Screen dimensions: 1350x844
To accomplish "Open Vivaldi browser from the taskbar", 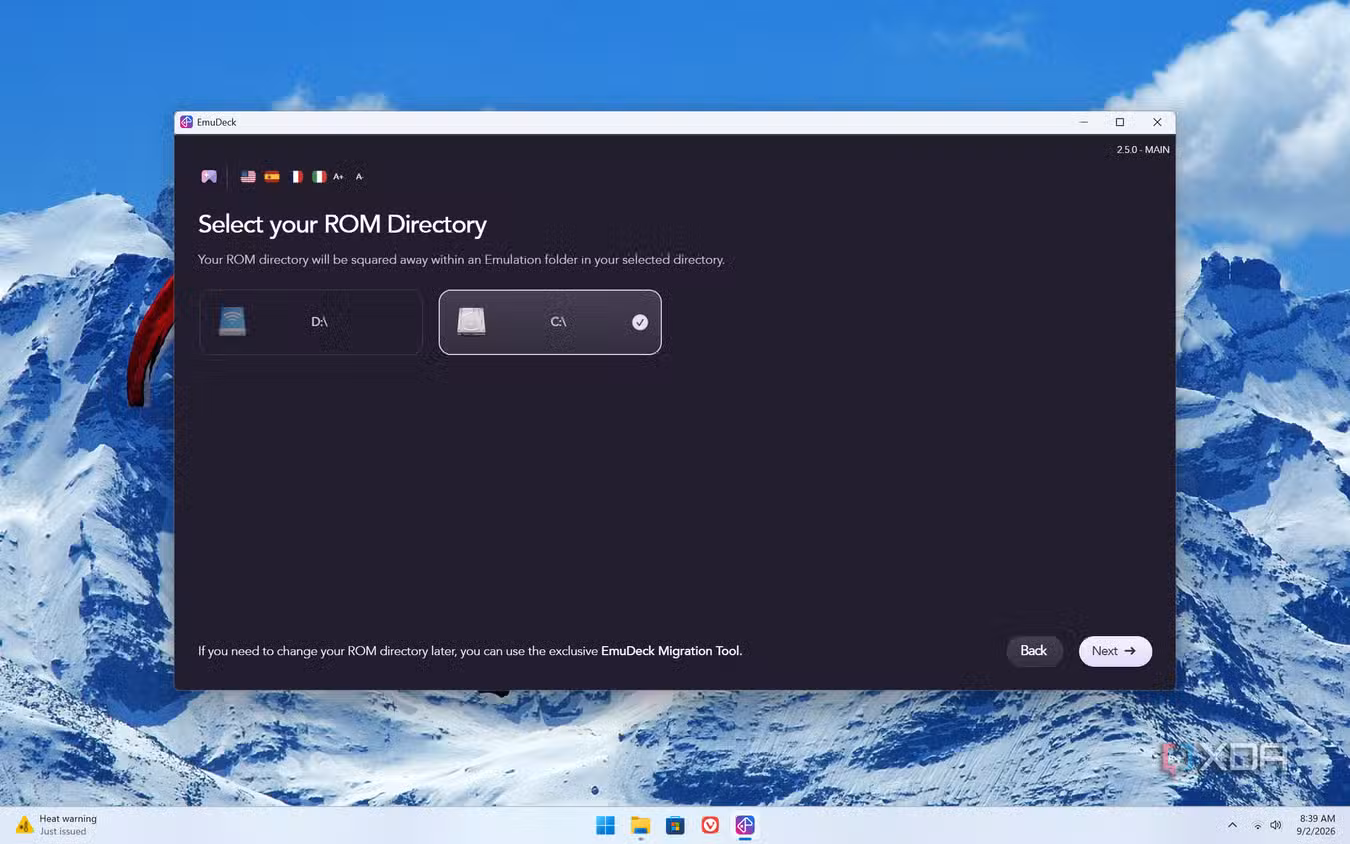I will click(710, 825).
